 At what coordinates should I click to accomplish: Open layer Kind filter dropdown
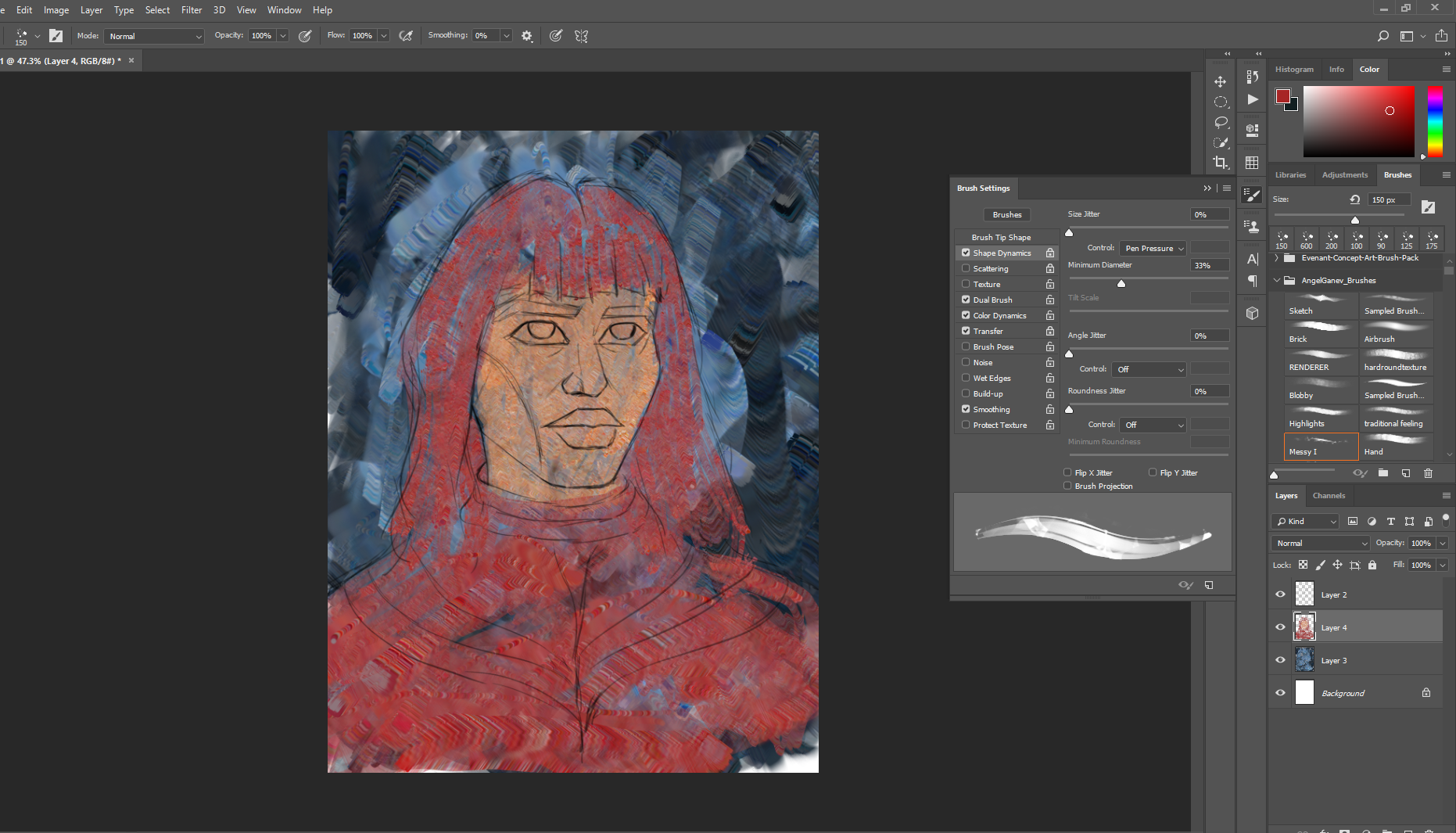click(1306, 521)
